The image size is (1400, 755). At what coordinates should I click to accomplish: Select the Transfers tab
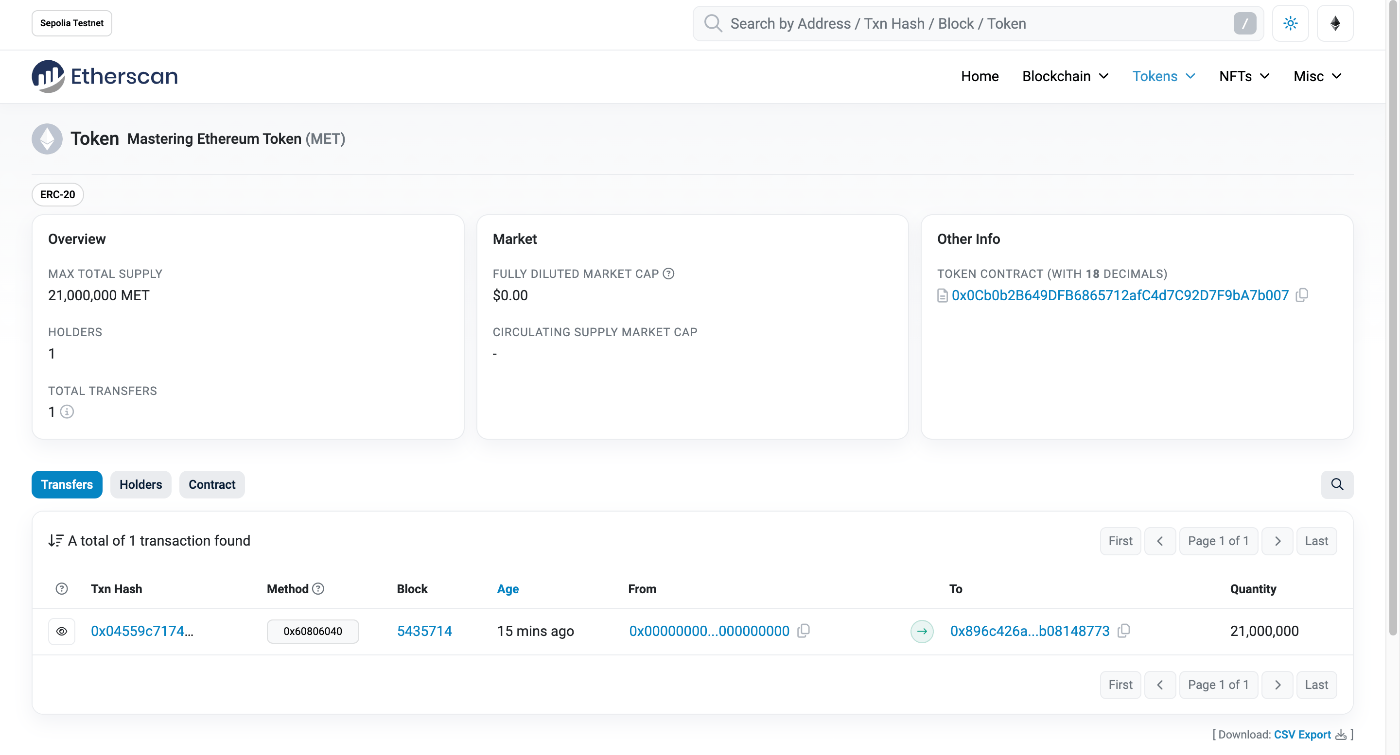tap(67, 485)
